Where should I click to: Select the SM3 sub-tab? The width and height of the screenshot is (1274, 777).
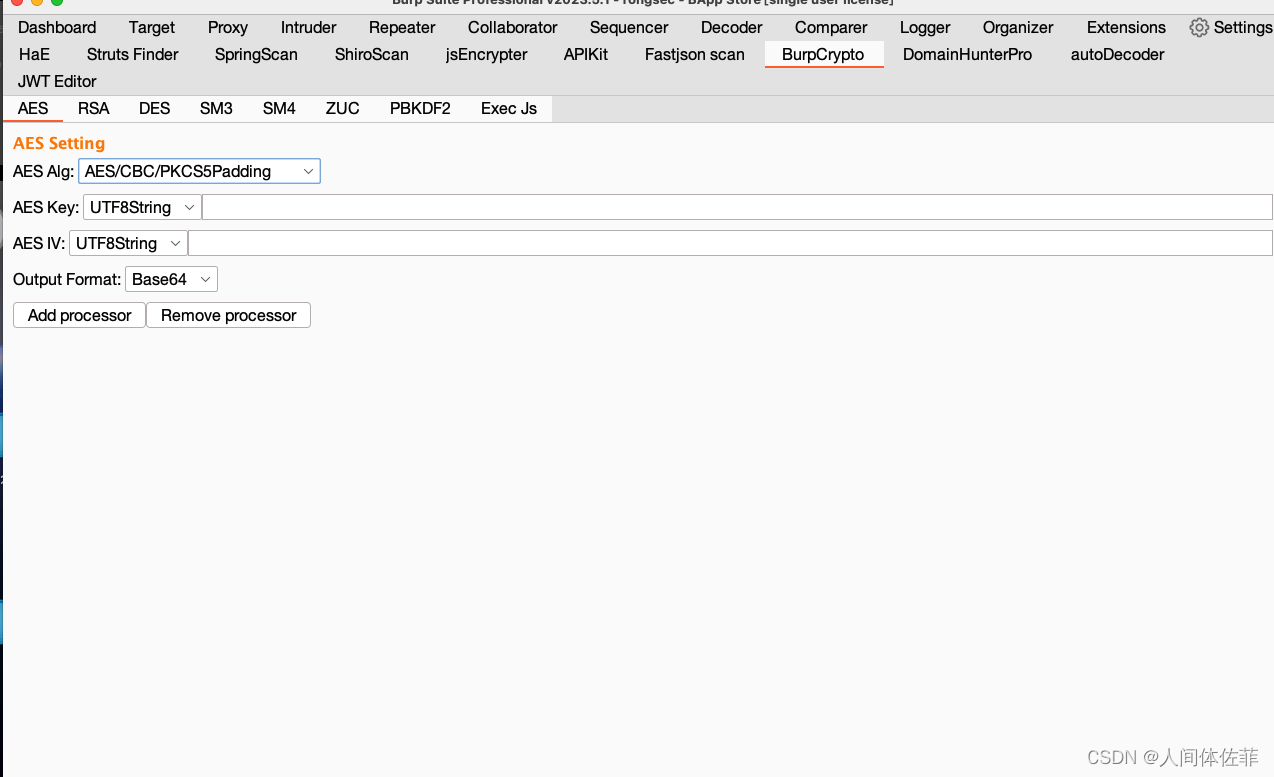point(216,108)
